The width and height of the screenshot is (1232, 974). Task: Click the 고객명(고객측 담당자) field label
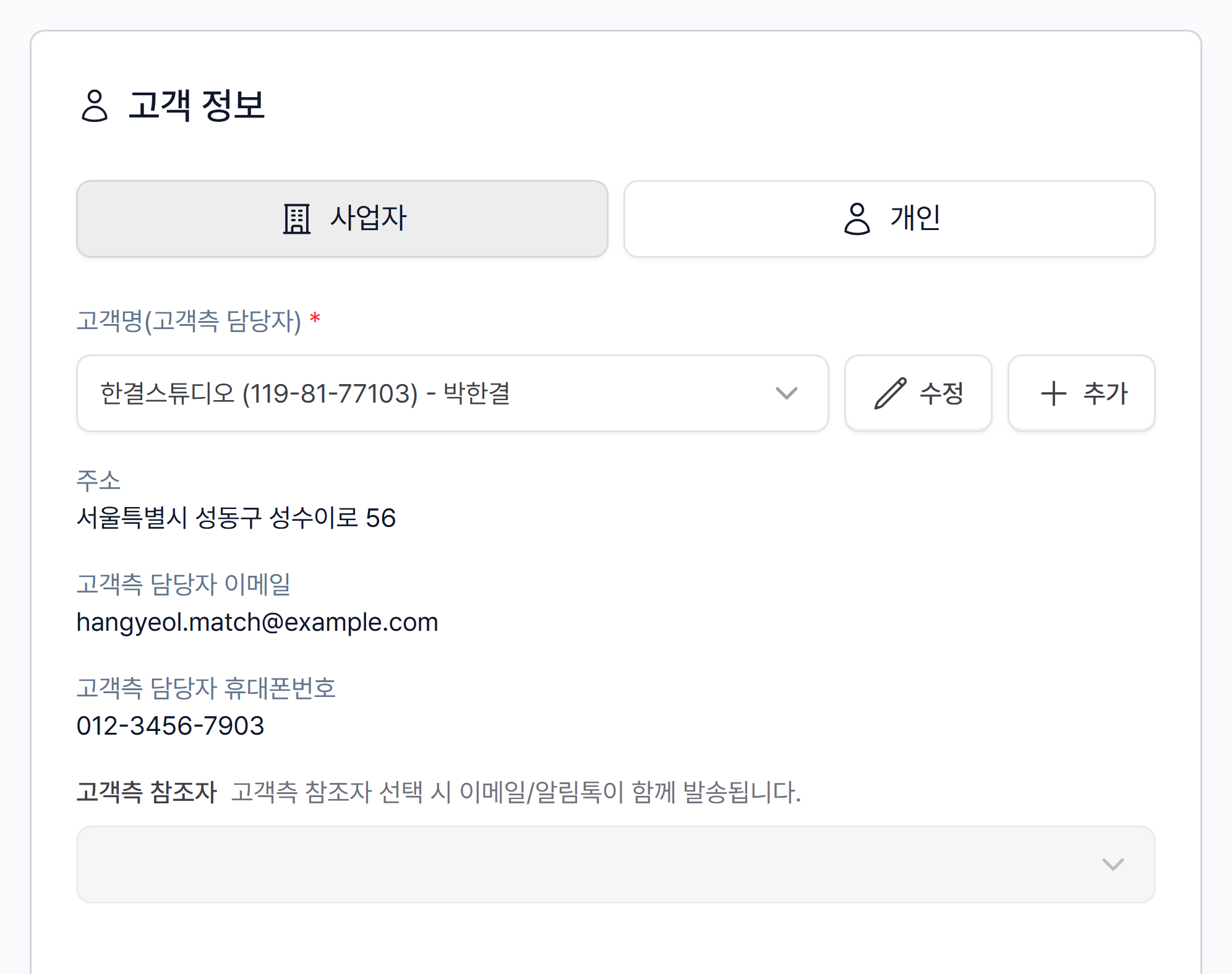(x=189, y=321)
